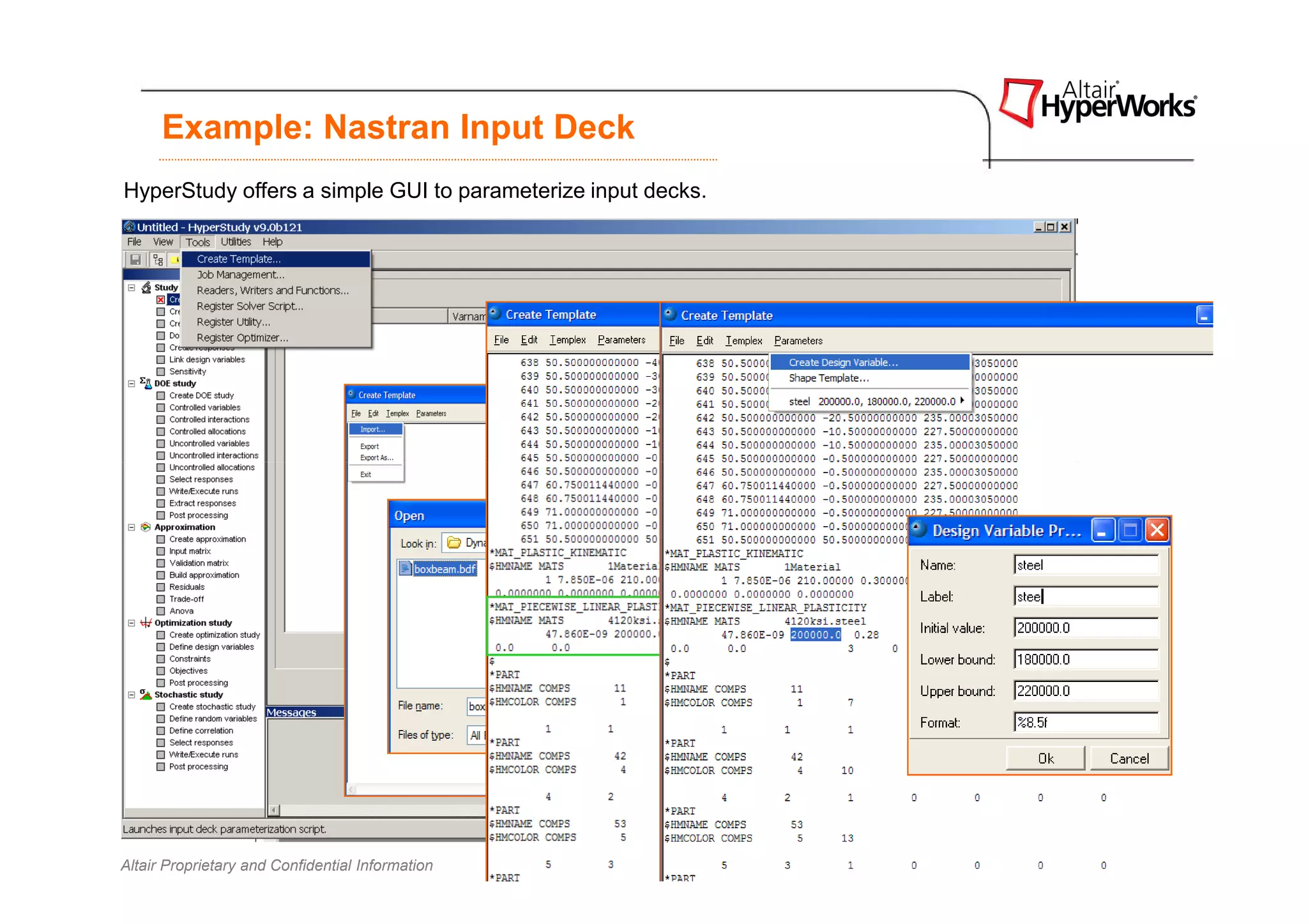Toggle the Sensitivity step checkbox

161,372
